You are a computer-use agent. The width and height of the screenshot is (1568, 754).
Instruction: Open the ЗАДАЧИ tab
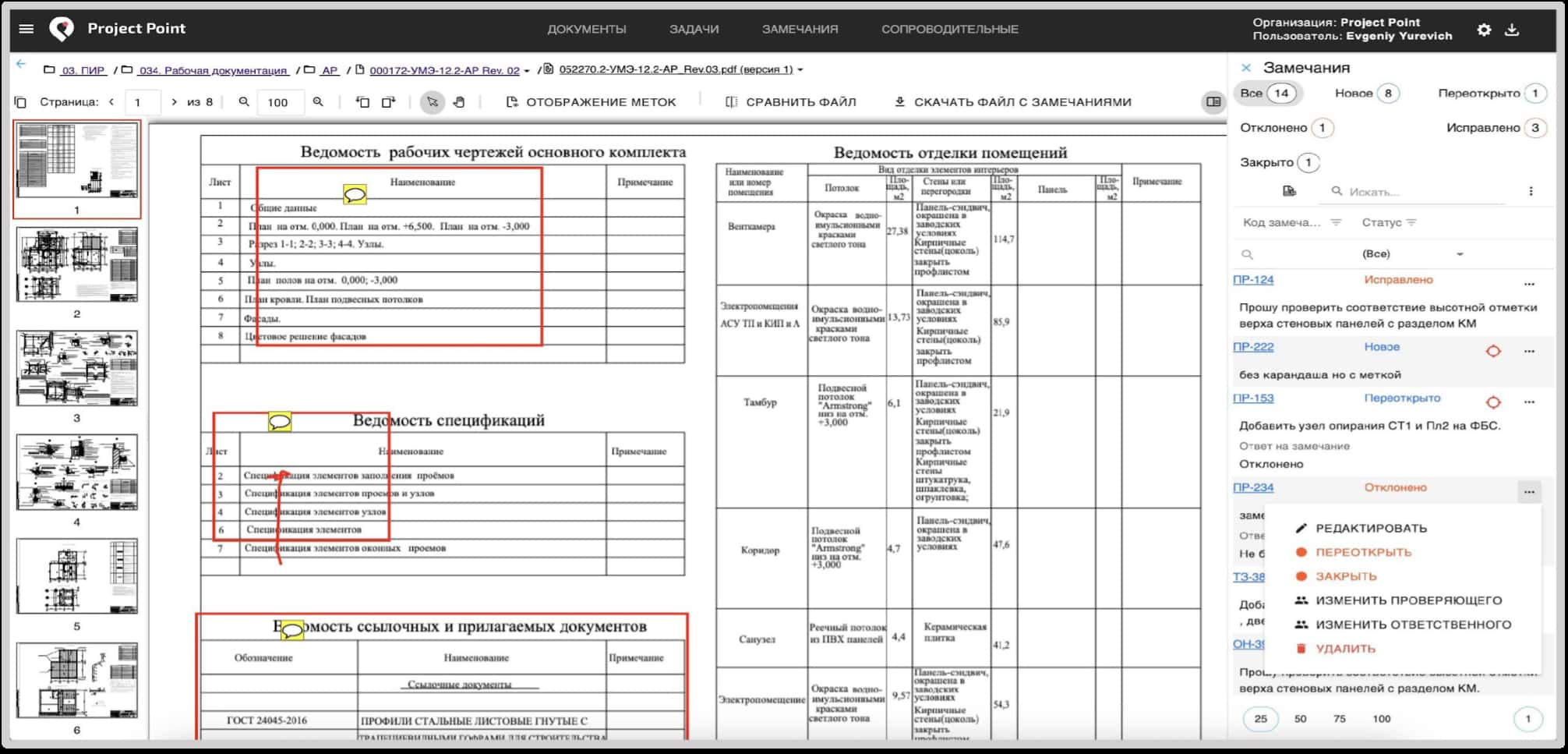pos(694,29)
